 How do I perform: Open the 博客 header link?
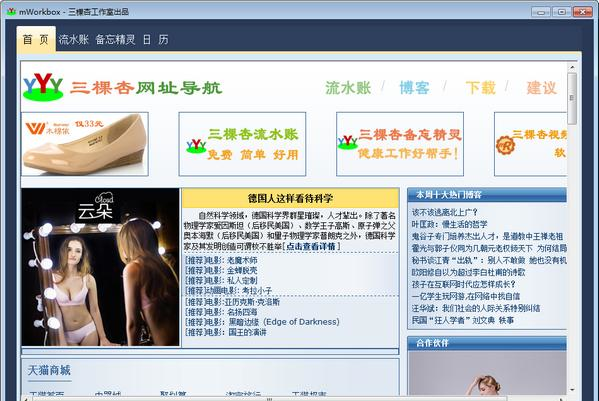[414, 88]
